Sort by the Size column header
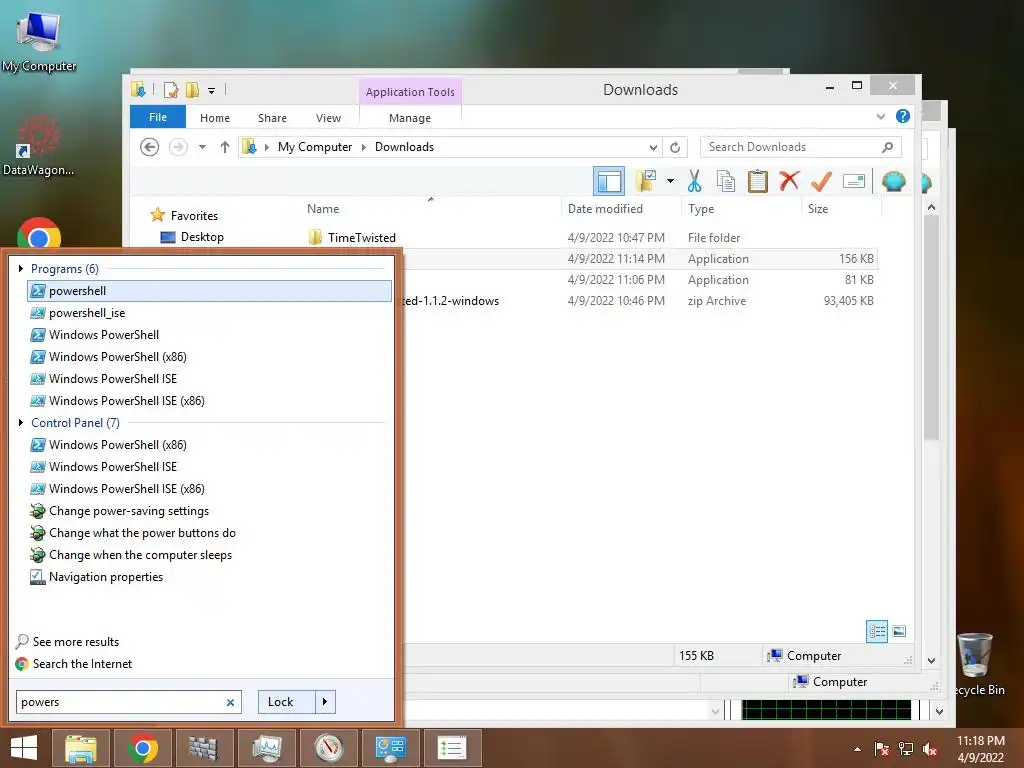 818,209
